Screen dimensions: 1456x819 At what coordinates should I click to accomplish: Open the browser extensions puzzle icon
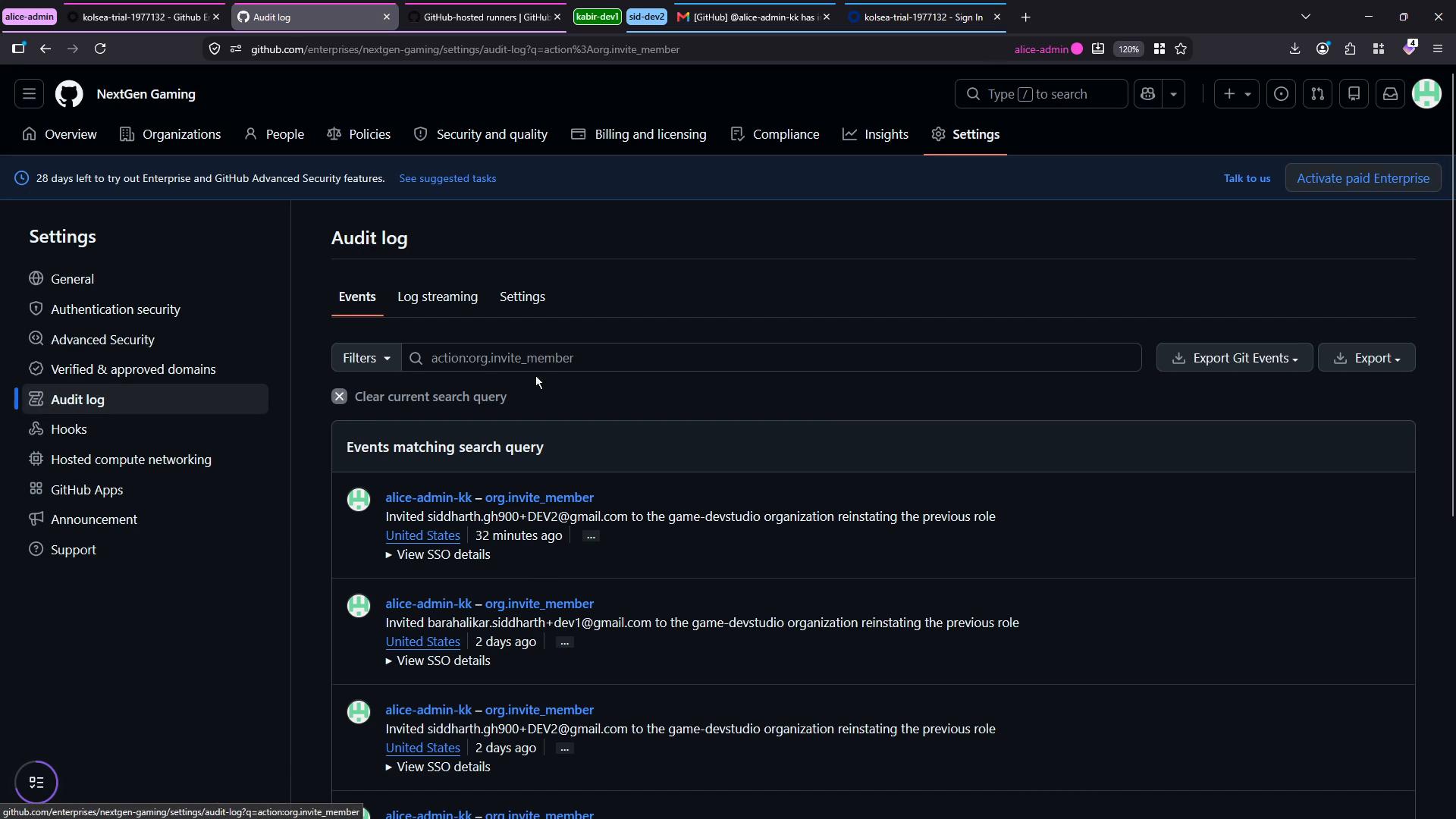click(1350, 49)
